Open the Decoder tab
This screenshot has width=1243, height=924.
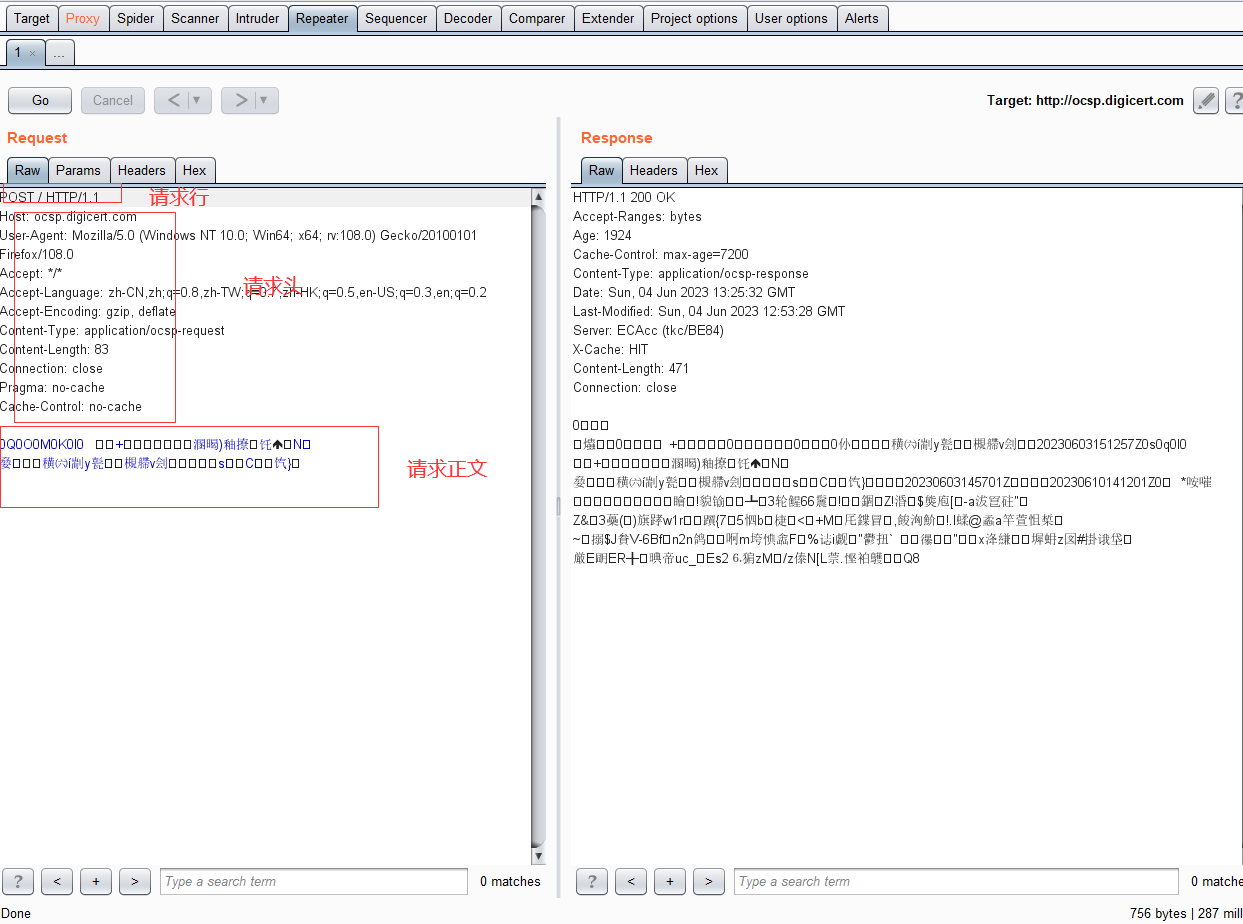468,18
